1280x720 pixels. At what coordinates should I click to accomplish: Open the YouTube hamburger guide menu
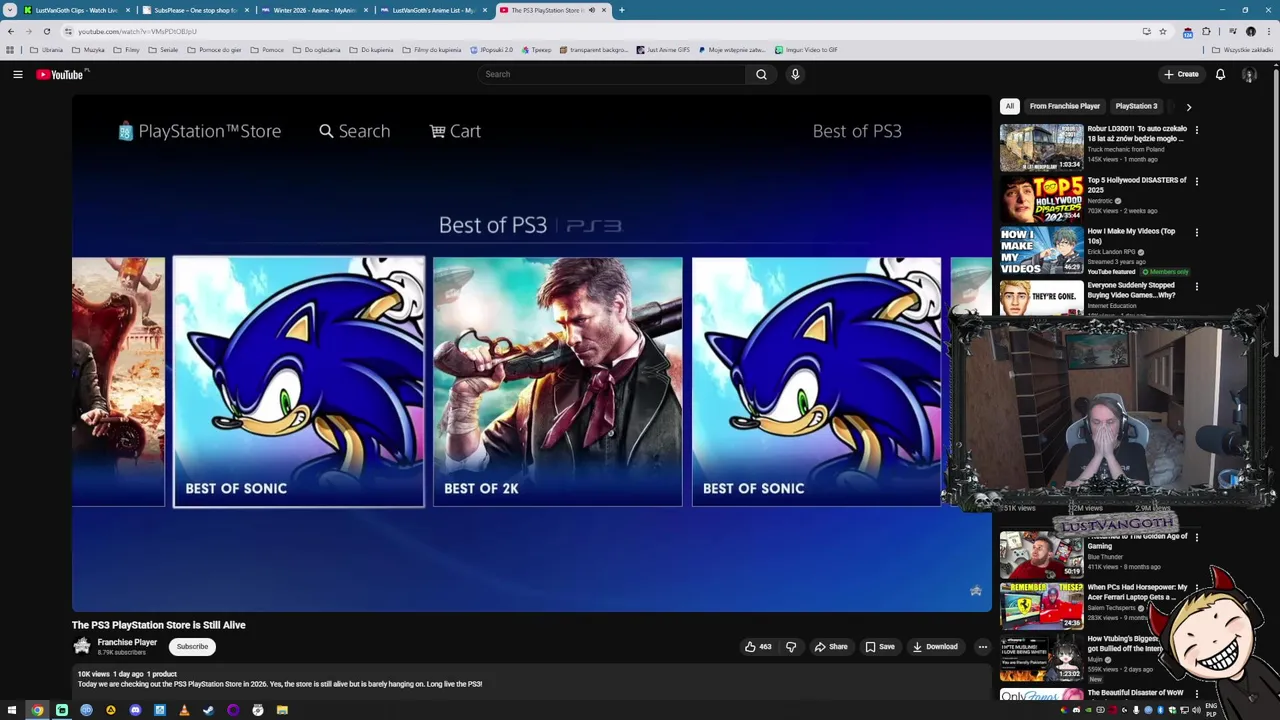tap(18, 74)
